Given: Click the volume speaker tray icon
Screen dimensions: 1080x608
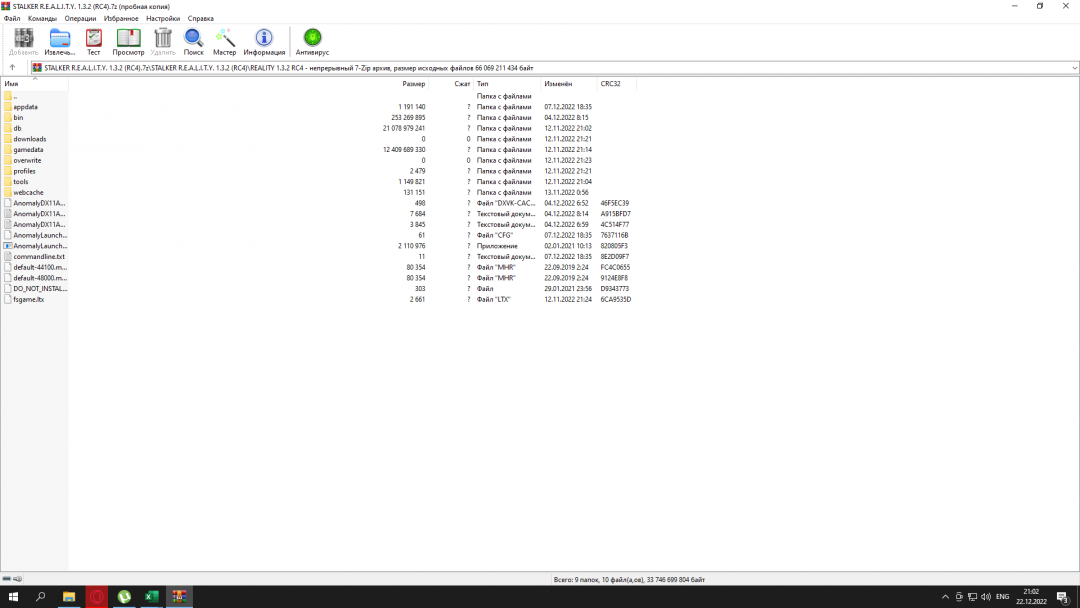Looking at the screenshot, I should point(986,597).
